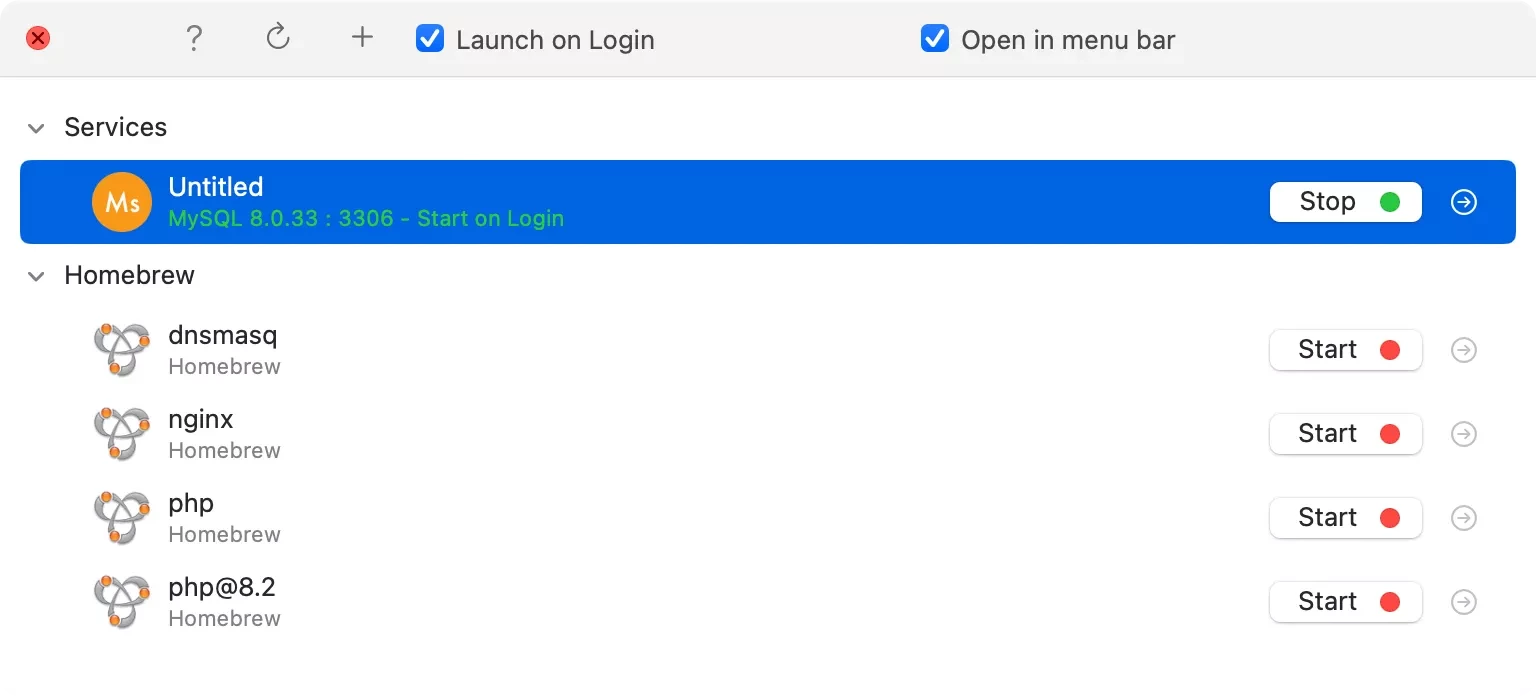The height and width of the screenshot is (696, 1536).
Task: Refresh the services list
Action: pos(278,38)
